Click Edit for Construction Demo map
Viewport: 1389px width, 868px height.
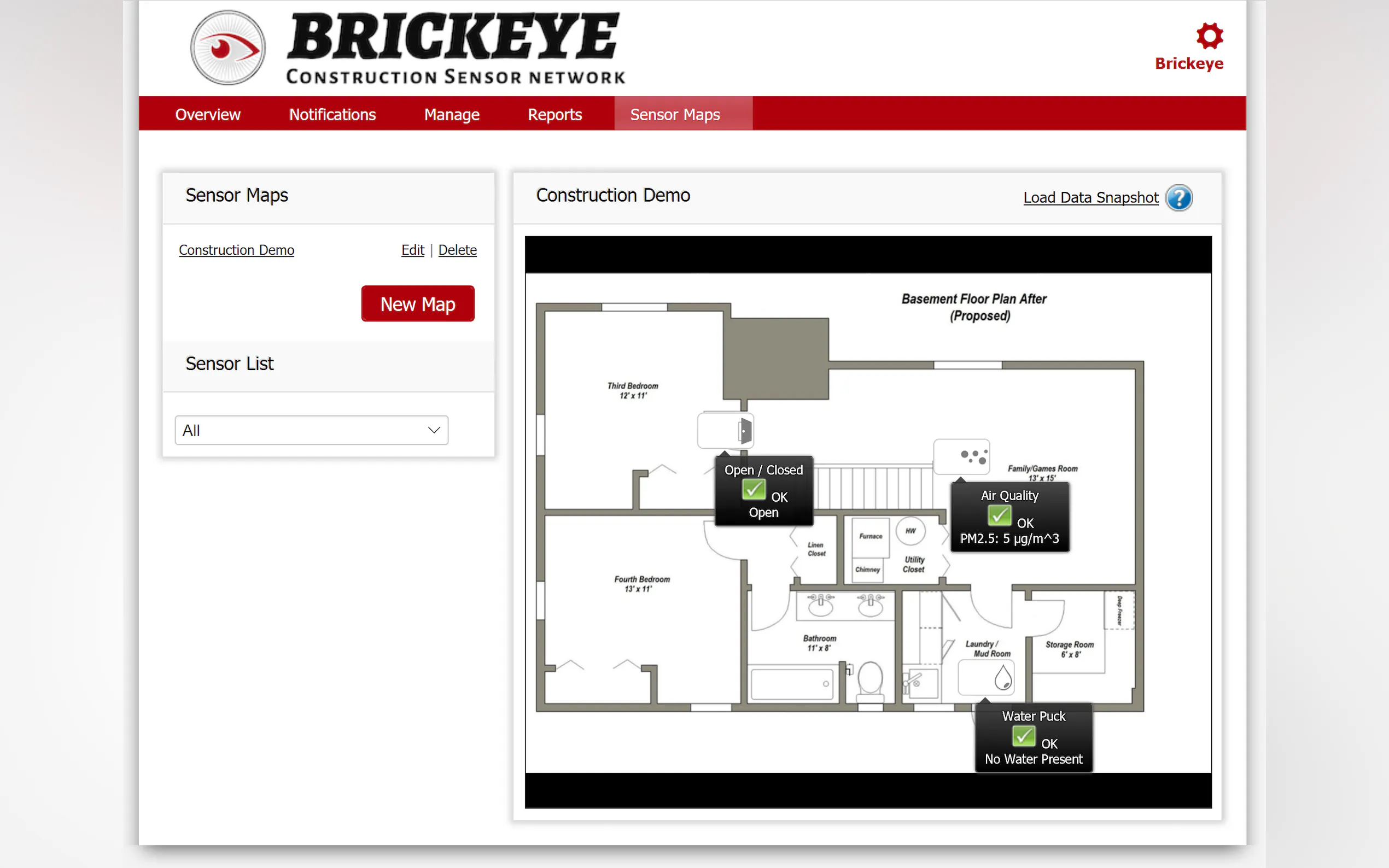[412, 250]
